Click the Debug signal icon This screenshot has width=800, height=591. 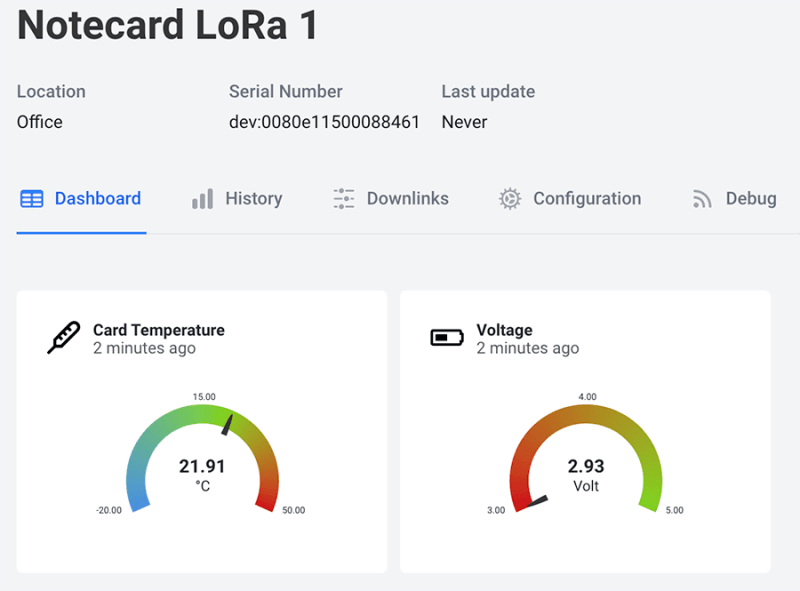click(702, 198)
